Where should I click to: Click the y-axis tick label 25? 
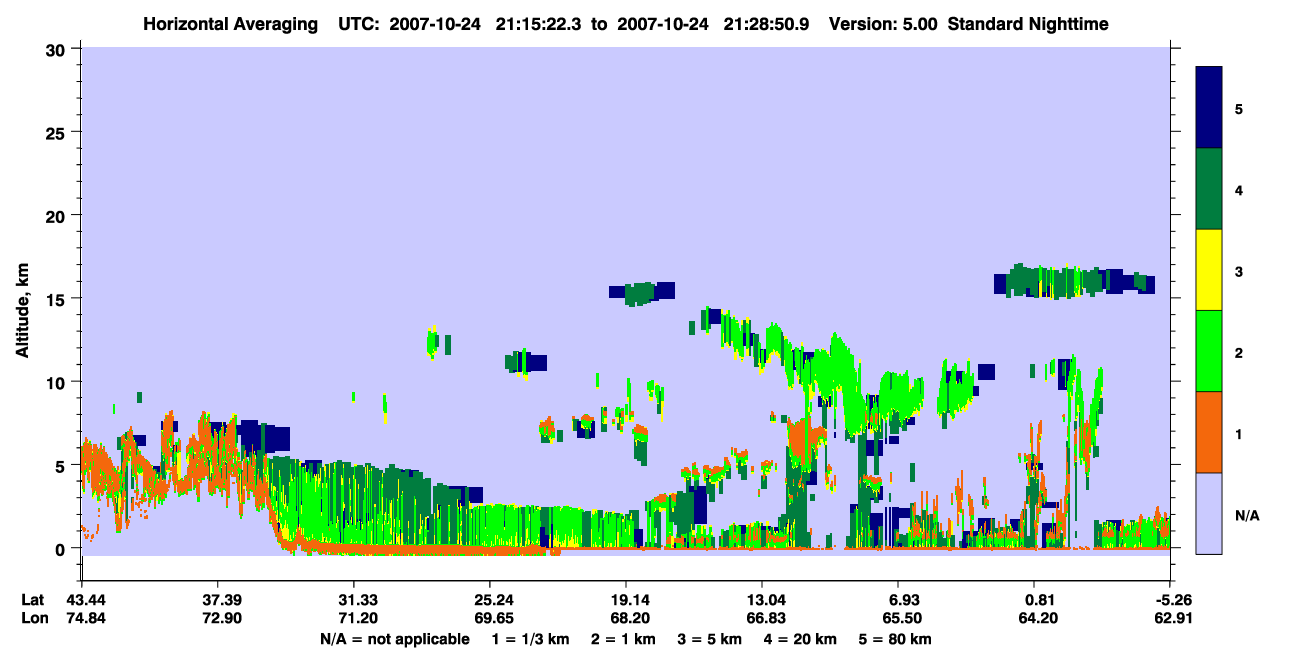pyautogui.click(x=57, y=132)
